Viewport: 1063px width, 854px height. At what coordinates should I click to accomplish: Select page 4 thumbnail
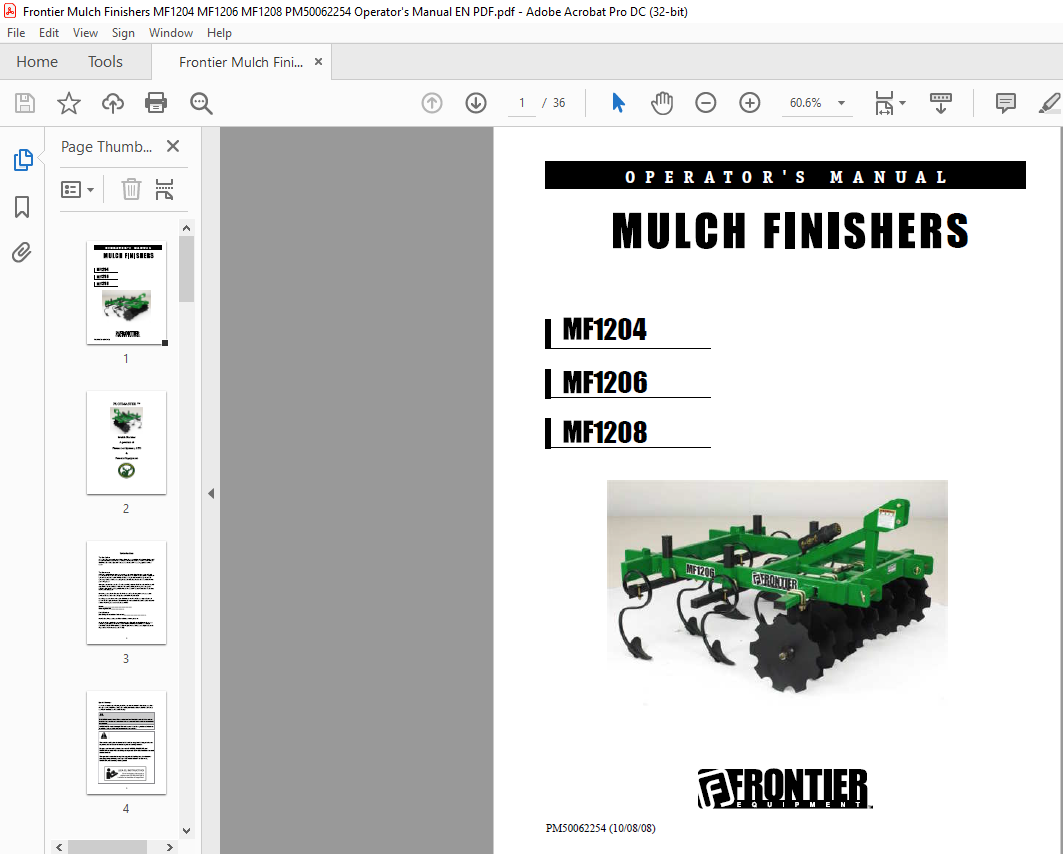[126, 742]
